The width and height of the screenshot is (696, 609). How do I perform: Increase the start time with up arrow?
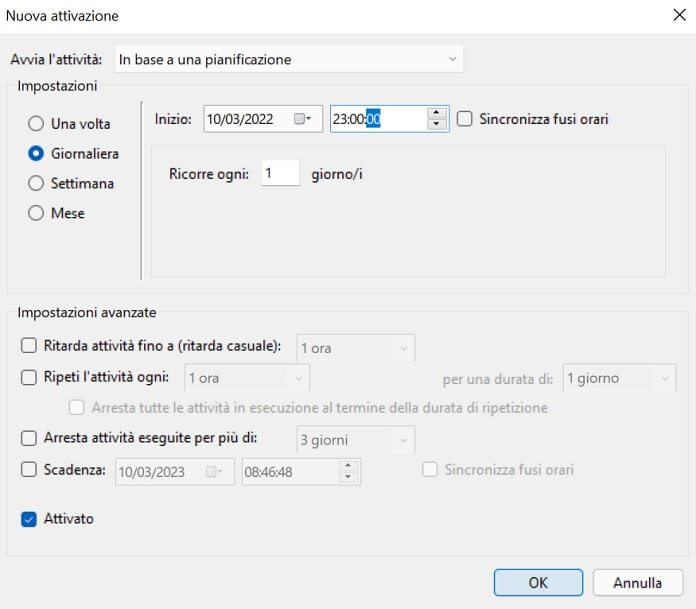436,113
